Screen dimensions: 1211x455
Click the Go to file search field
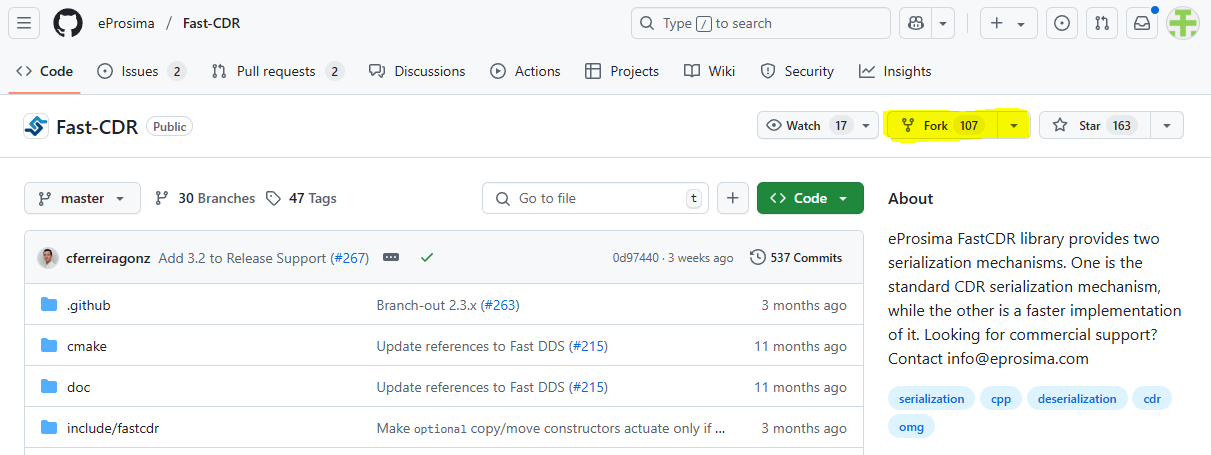595,198
